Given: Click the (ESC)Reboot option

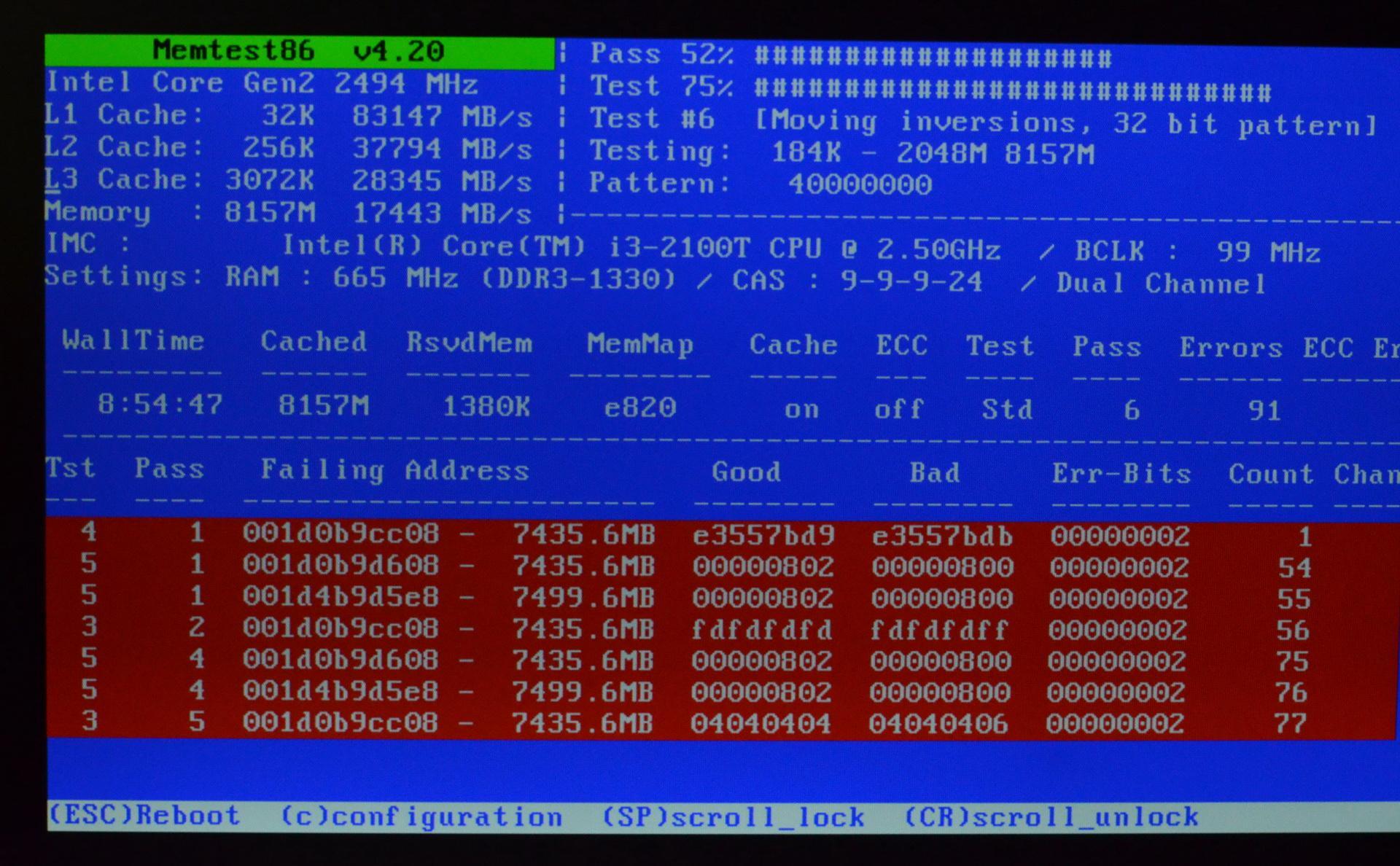Looking at the screenshot, I should pyautogui.click(x=144, y=815).
